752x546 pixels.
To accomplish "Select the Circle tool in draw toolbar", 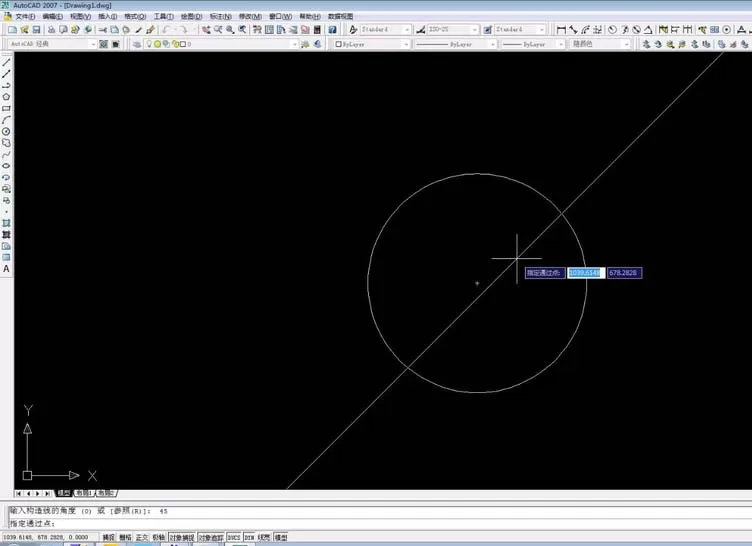I will tap(6, 131).
